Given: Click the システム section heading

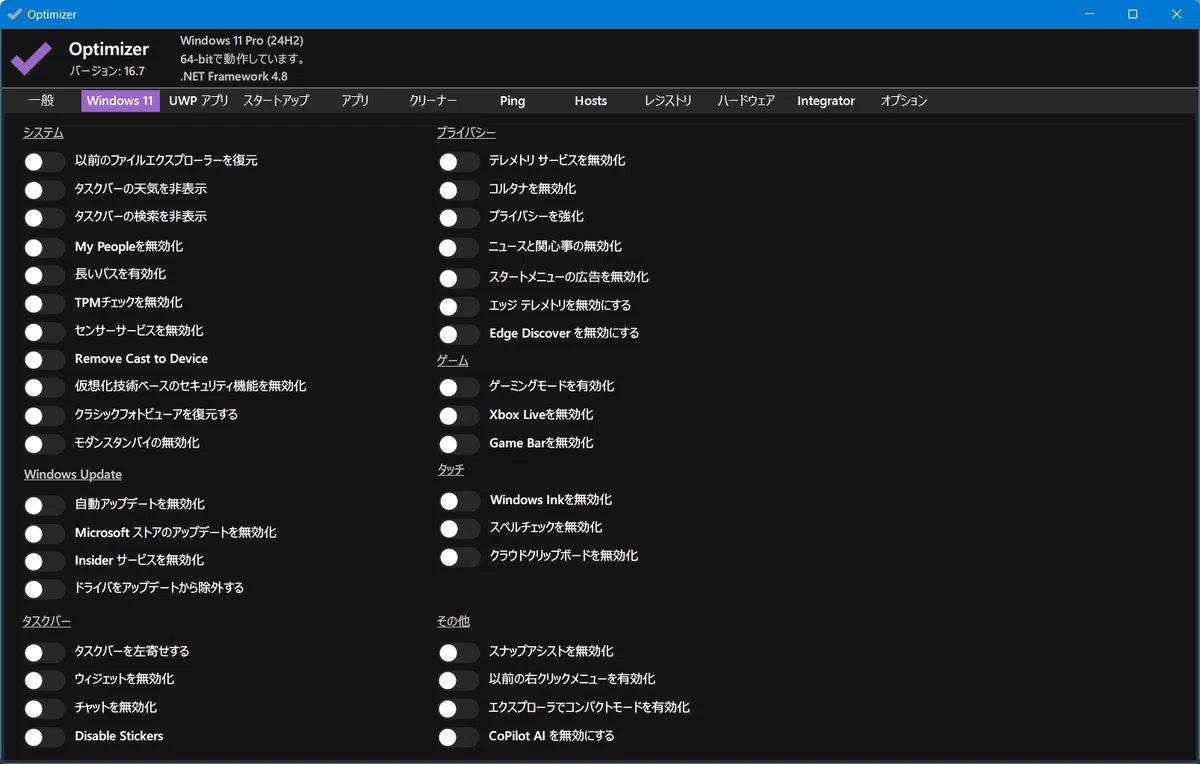Looking at the screenshot, I should coord(43,133).
